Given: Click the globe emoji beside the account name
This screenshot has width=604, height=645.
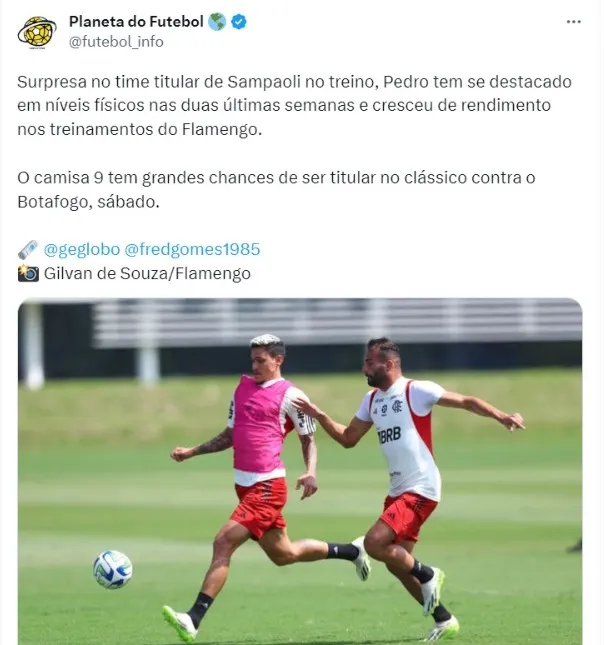Looking at the screenshot, I should [x=217, y=22].
